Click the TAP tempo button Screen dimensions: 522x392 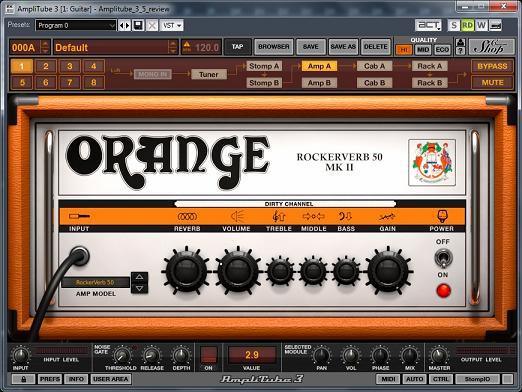(237, 47)
